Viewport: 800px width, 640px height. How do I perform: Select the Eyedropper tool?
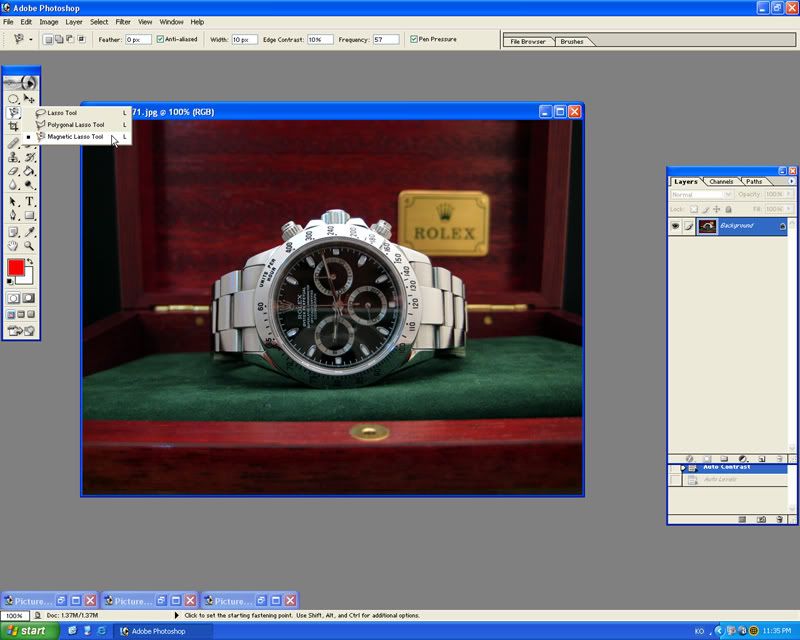click(x=29, y=232)
